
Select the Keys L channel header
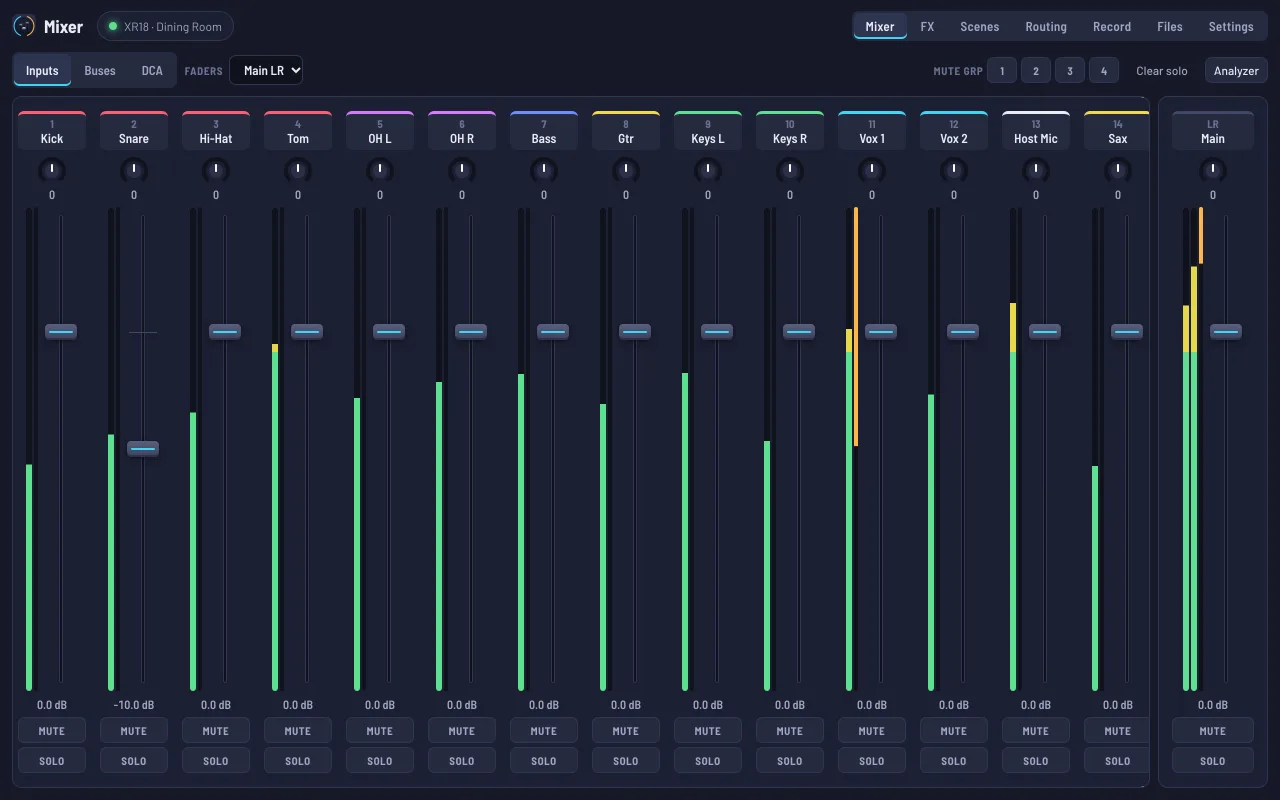click(x=708, y=131)
